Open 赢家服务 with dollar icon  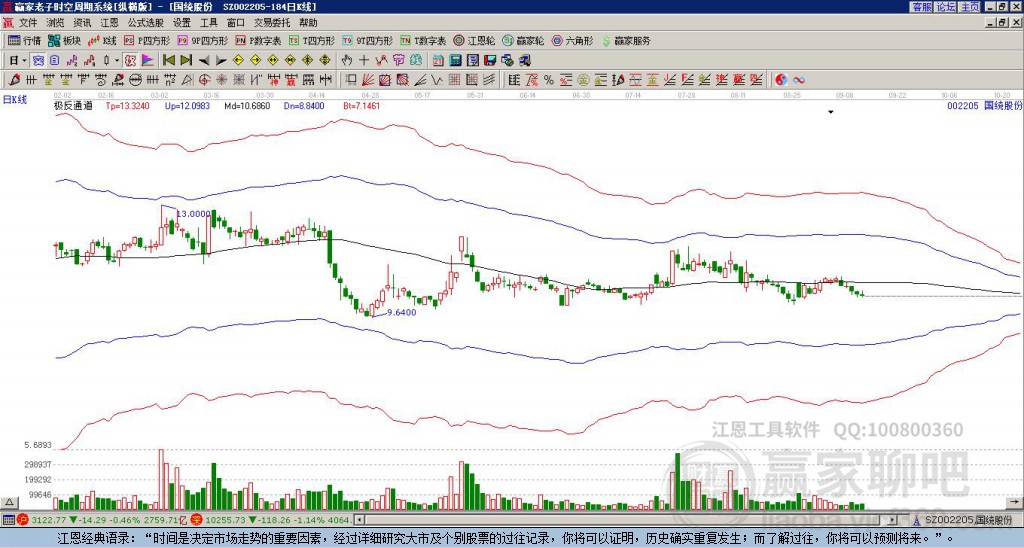pos(626,40)
